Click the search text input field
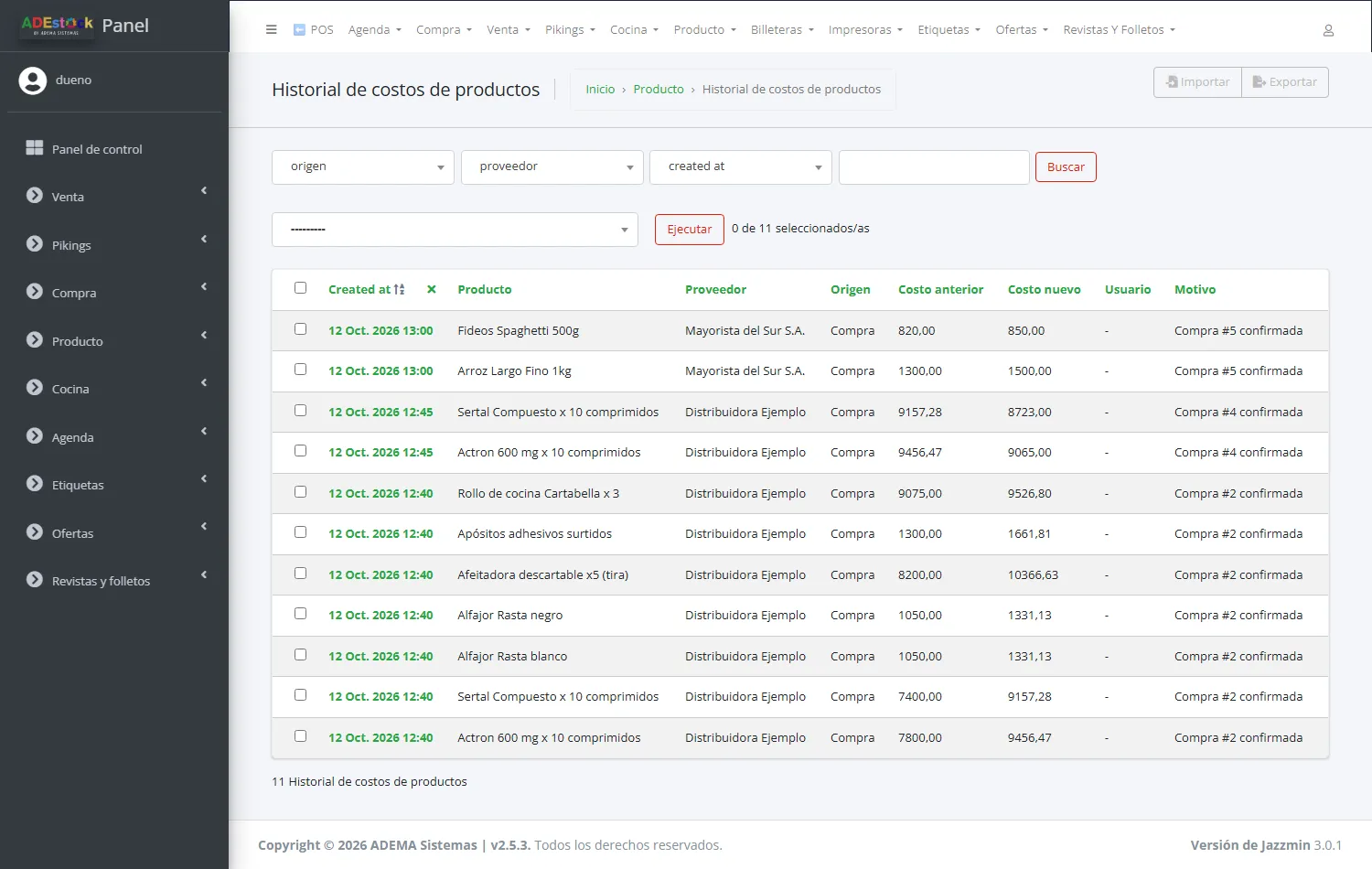The image size is (1372, 869). (x=934, y=167)
